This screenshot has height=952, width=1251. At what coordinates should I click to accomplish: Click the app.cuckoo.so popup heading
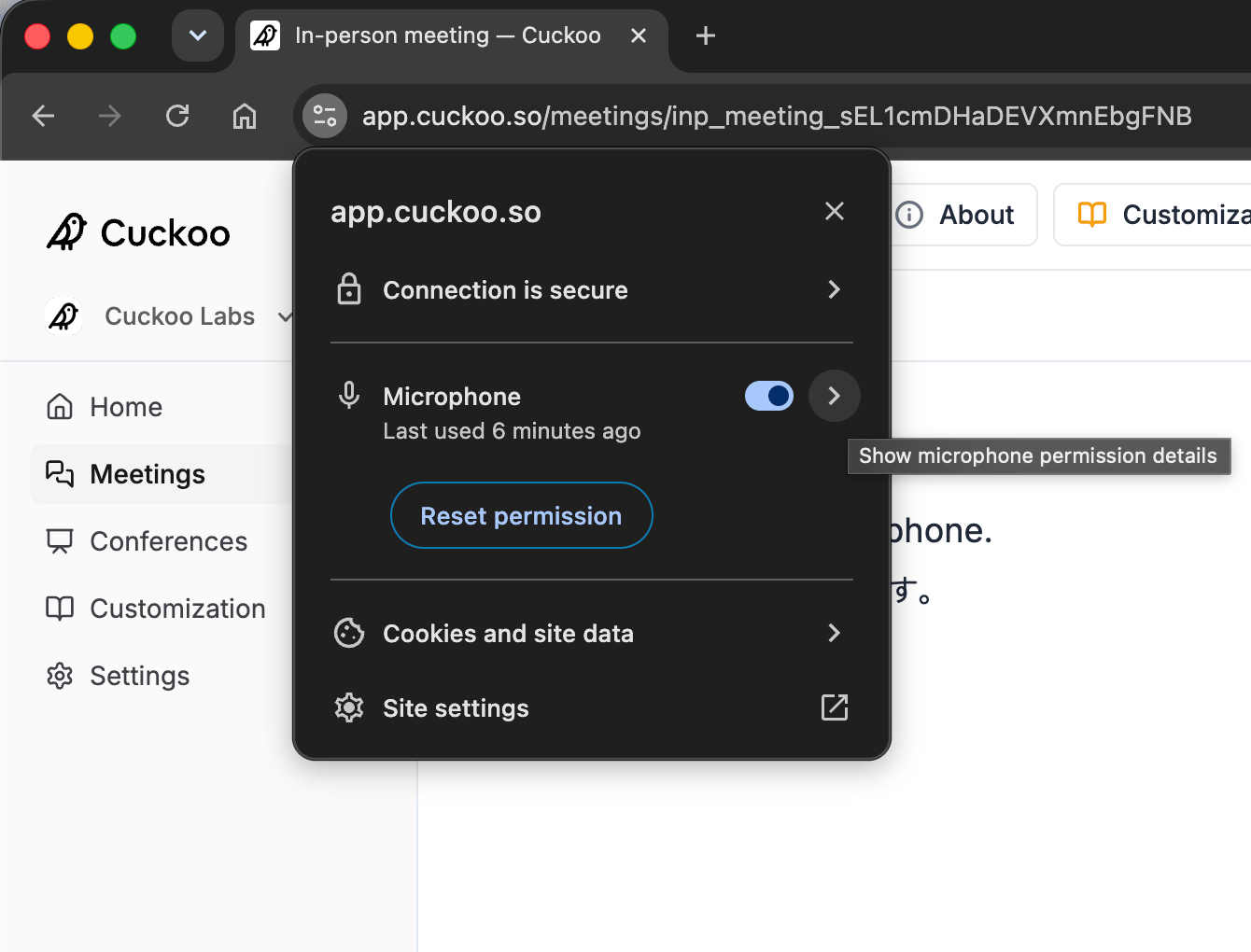tap(436, 212)
